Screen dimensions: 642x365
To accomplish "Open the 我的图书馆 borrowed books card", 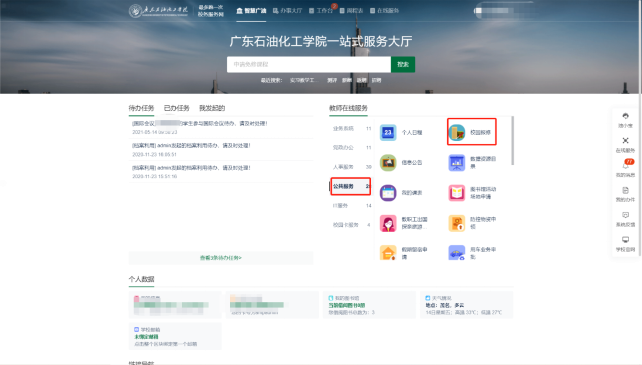I will (x=369, y=305).
